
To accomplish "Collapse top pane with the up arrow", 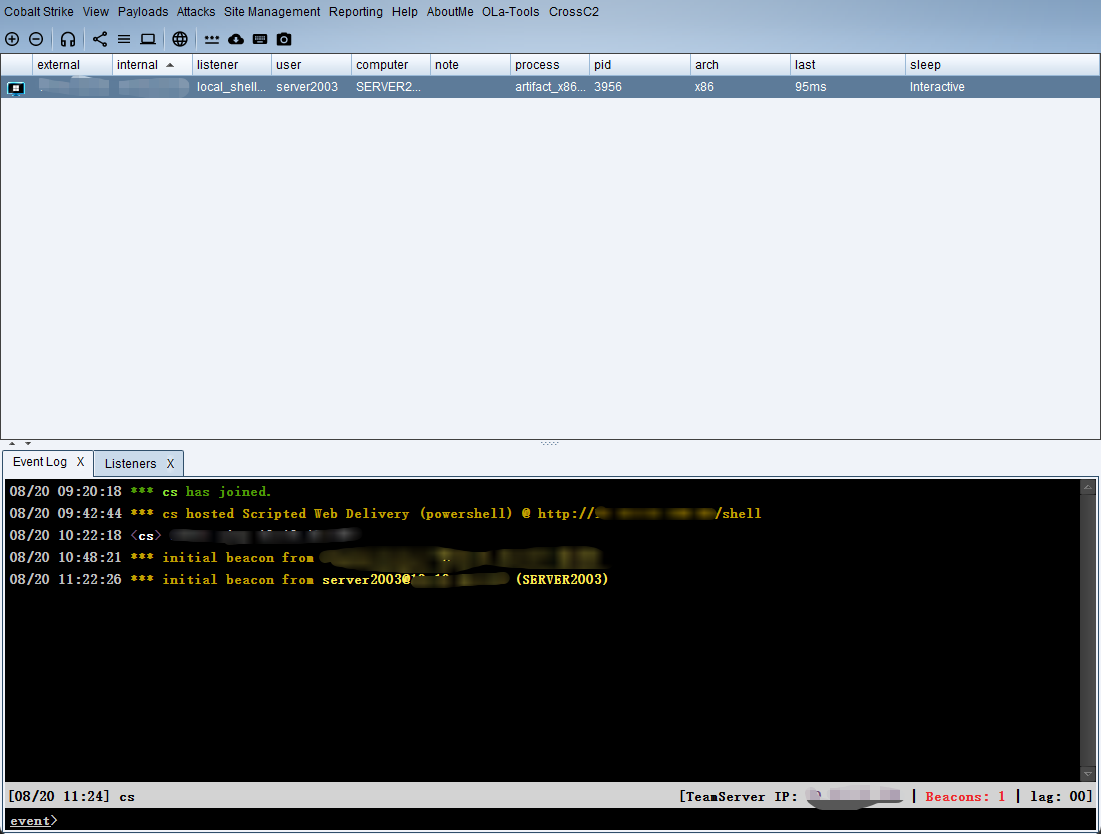I will pyautogui.click(x=12, y=444).
